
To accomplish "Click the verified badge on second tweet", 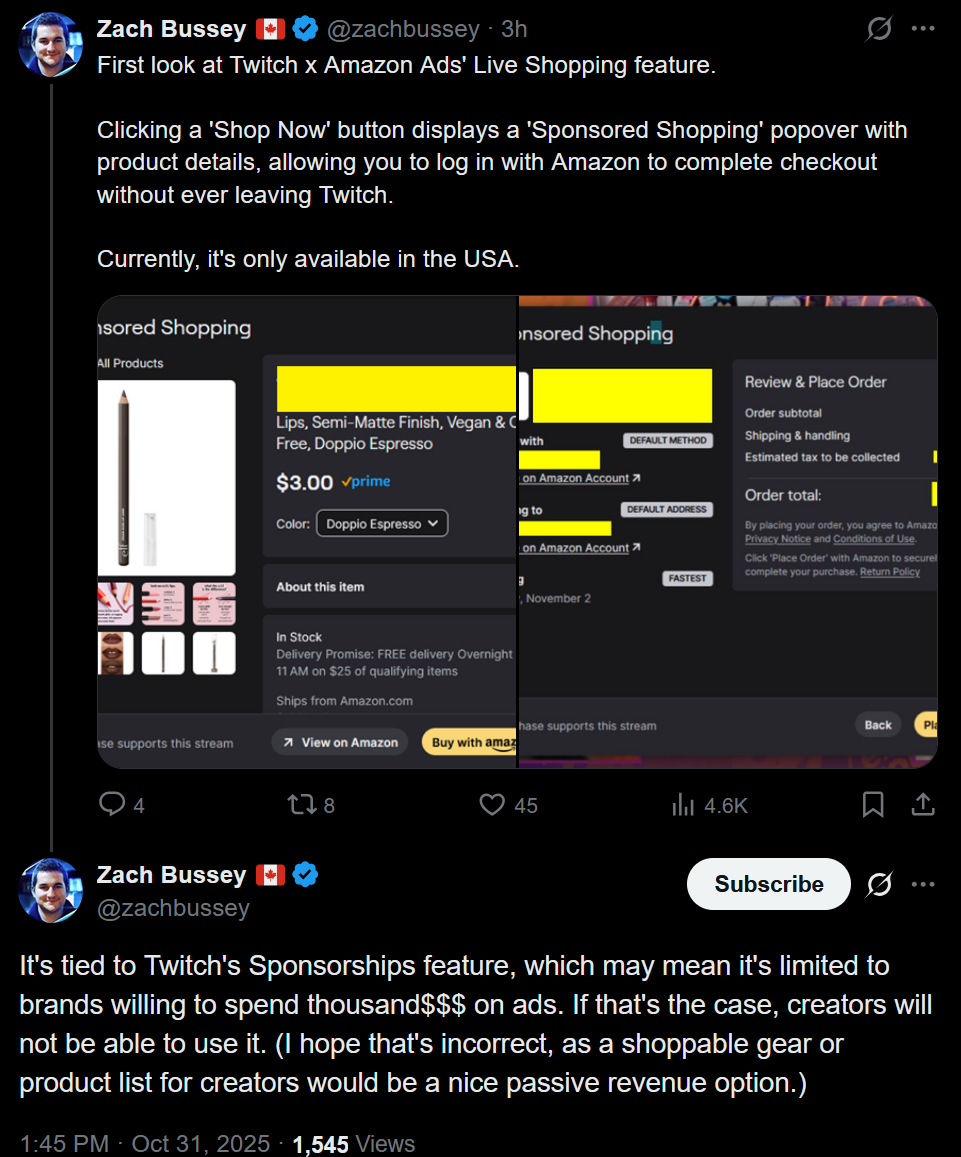I will (x=306, y=875).
